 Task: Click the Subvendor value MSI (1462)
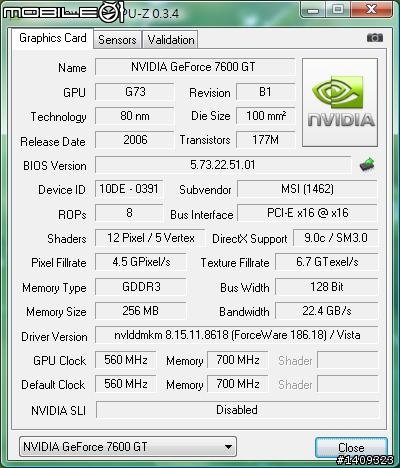tap(307, 189)
